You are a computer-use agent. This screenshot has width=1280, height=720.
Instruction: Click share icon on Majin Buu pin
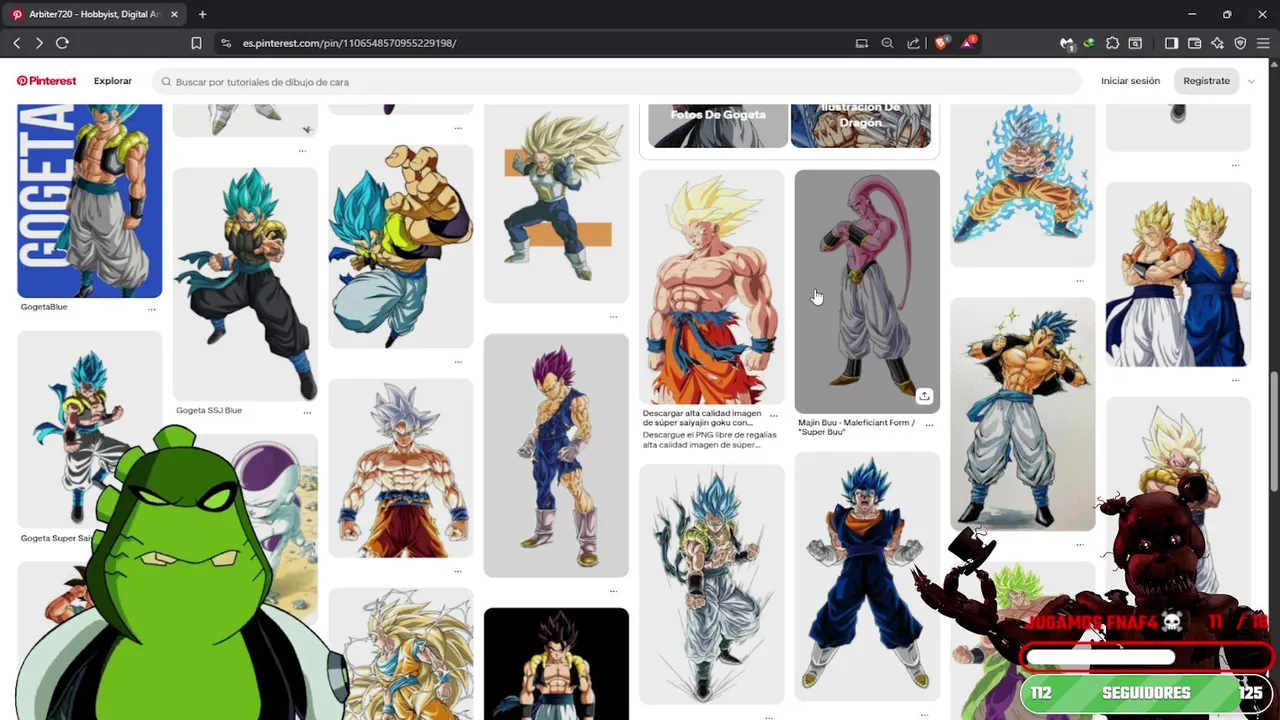point(924,396)
